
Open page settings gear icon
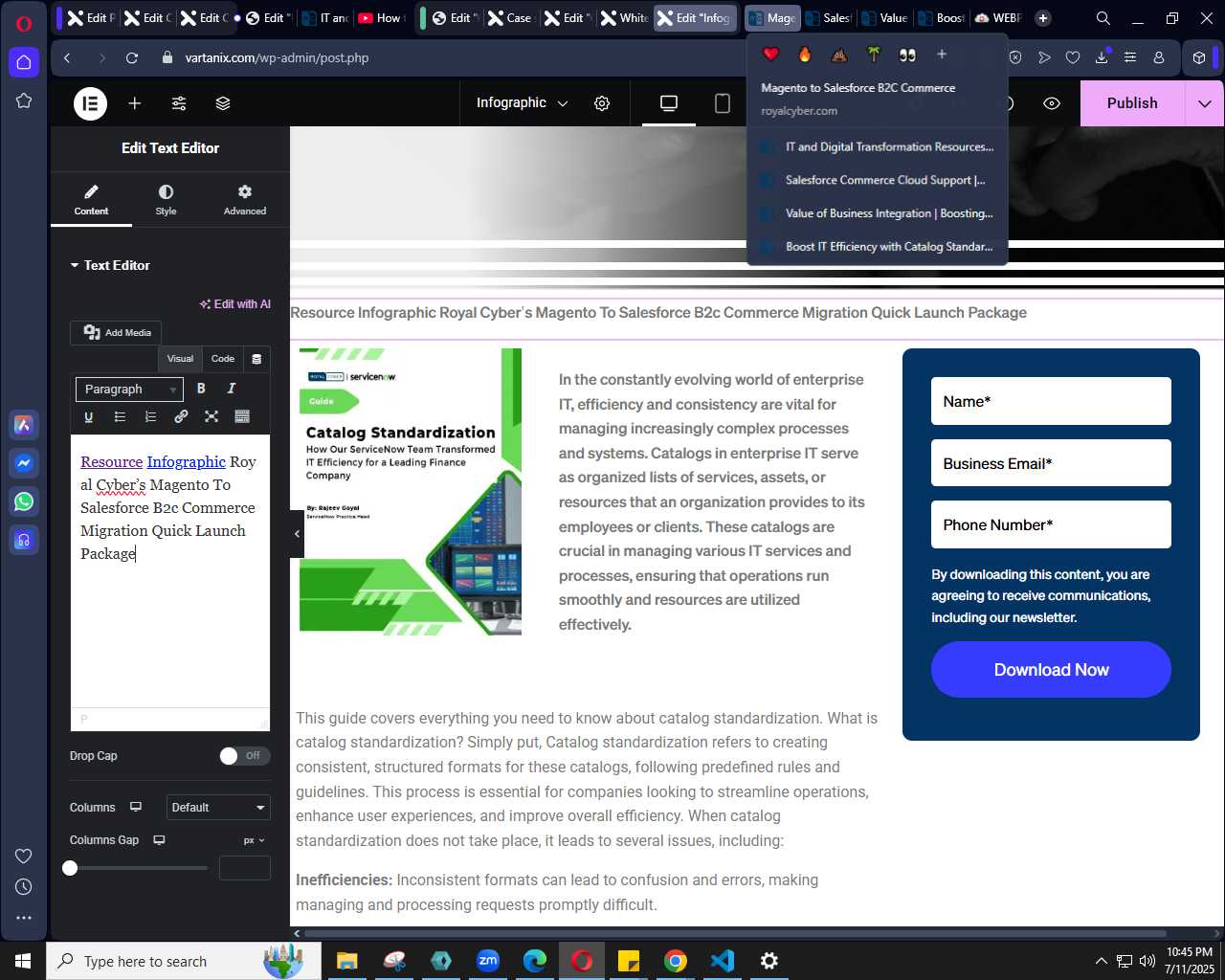click(602, 103)
